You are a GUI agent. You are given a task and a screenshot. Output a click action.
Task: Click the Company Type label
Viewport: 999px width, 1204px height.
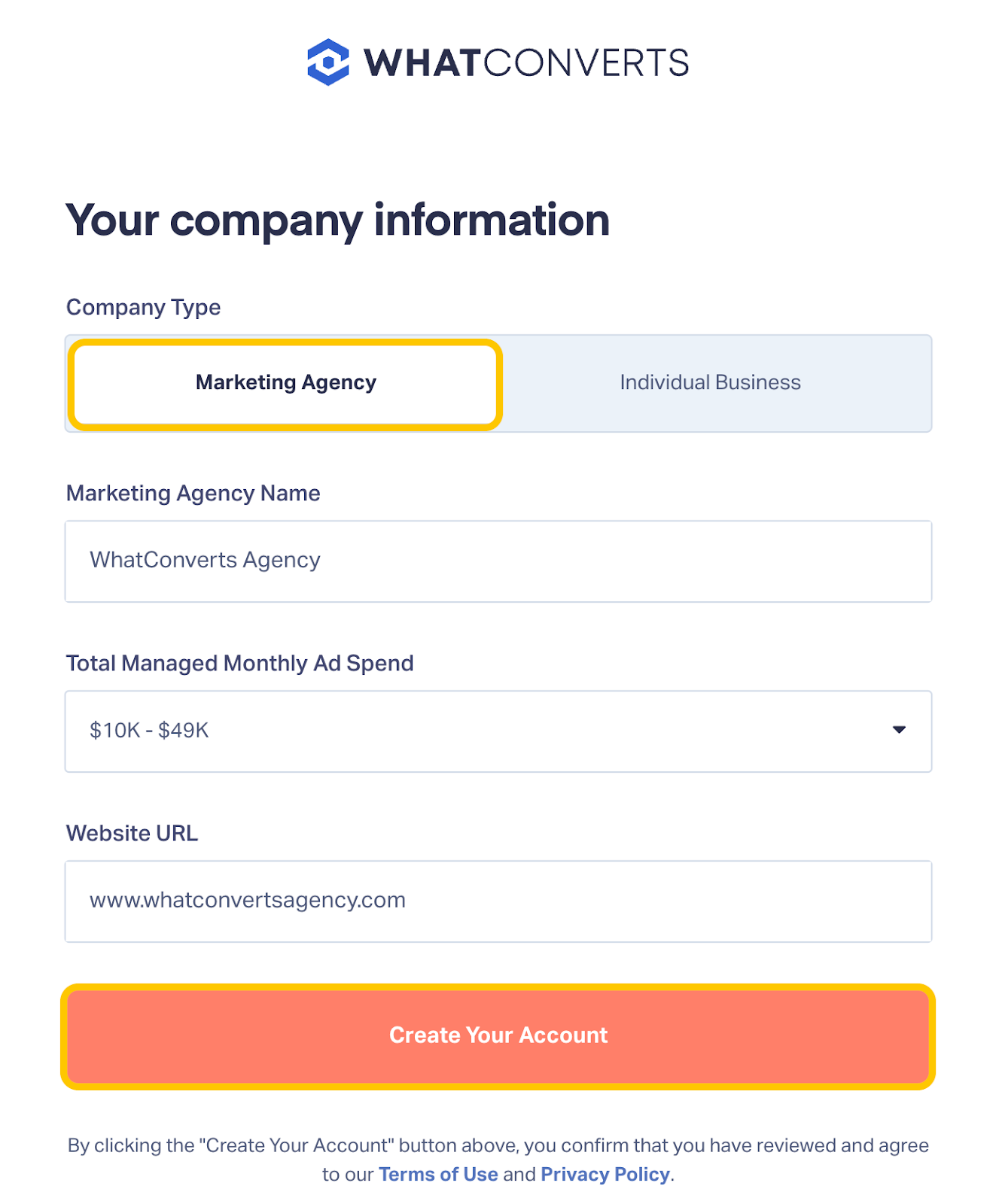click(x=143, y=308)
